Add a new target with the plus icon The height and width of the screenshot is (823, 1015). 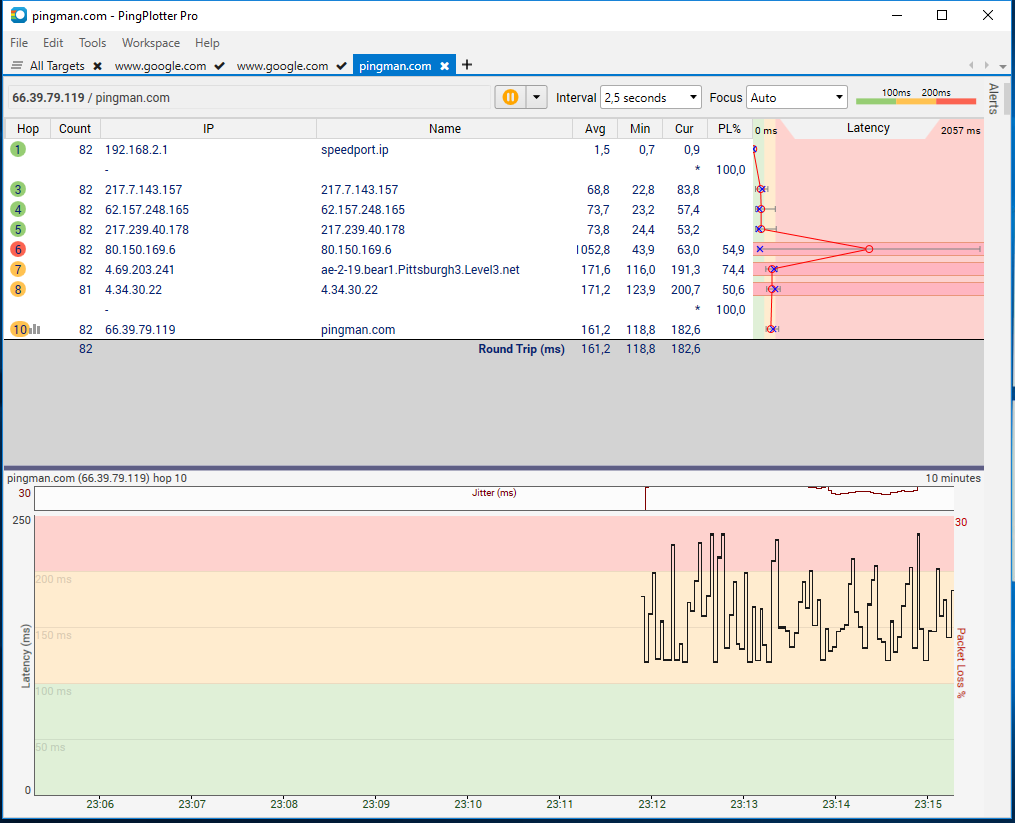tap(467, 65)
